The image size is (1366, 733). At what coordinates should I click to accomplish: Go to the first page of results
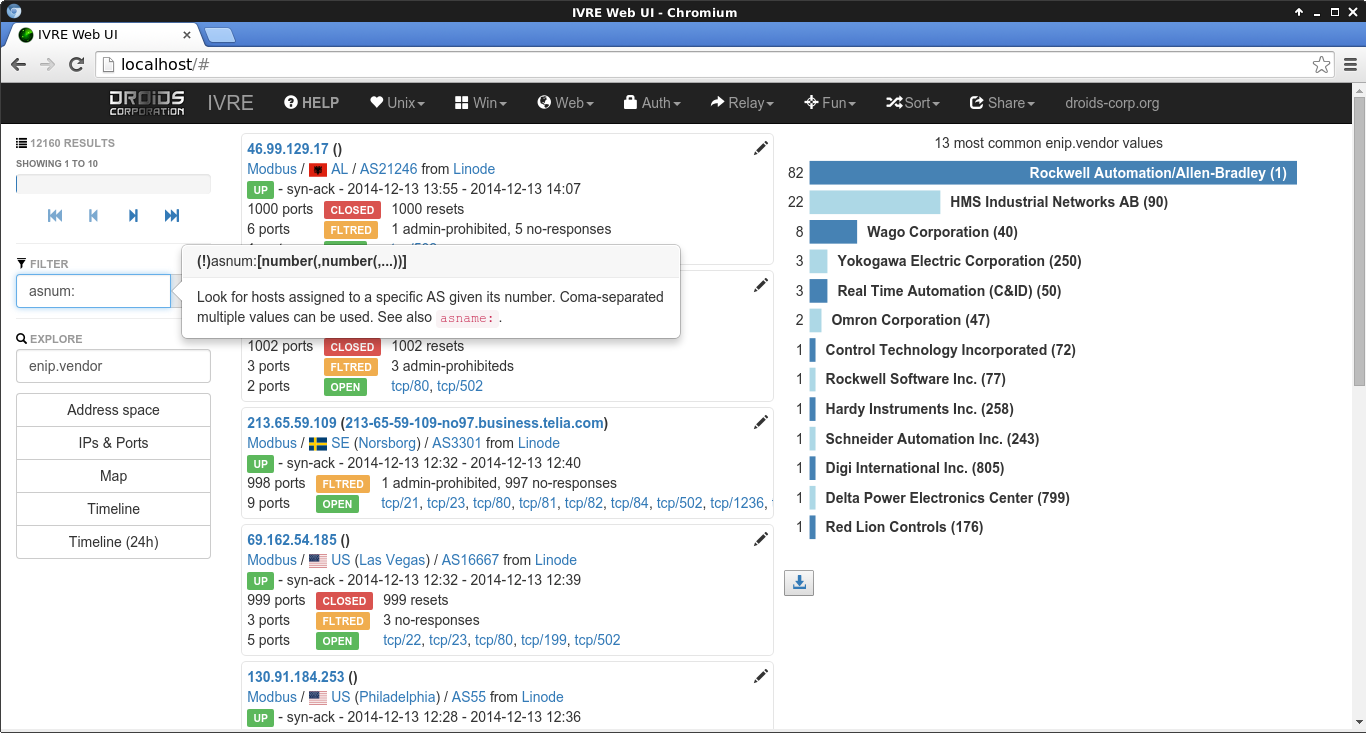tap(55, 216)
